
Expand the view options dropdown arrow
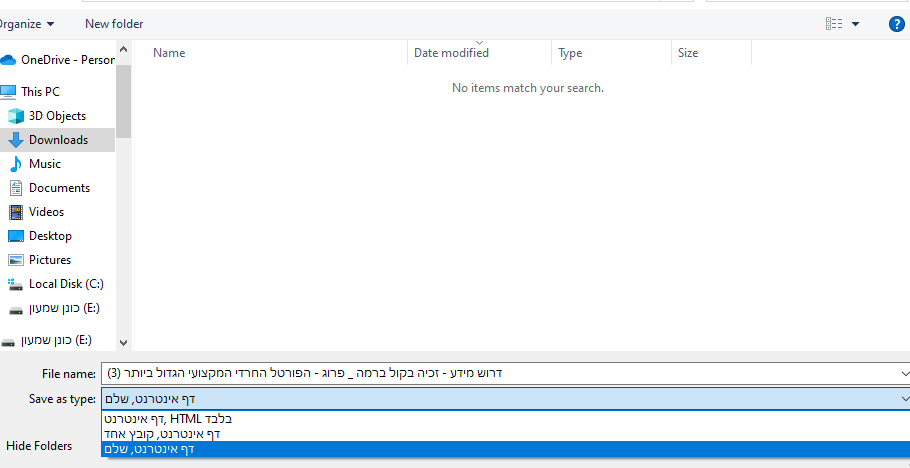(x=855, y=24)
